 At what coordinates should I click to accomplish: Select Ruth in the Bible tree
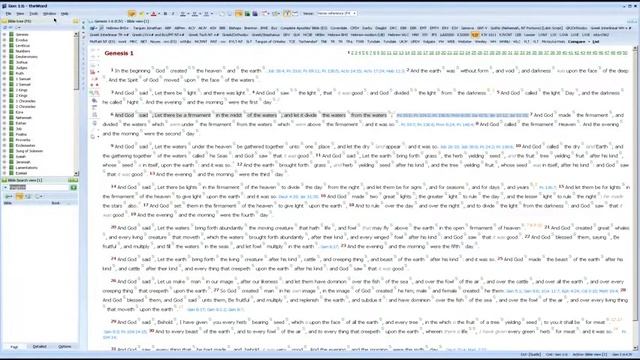click(20, 73)
